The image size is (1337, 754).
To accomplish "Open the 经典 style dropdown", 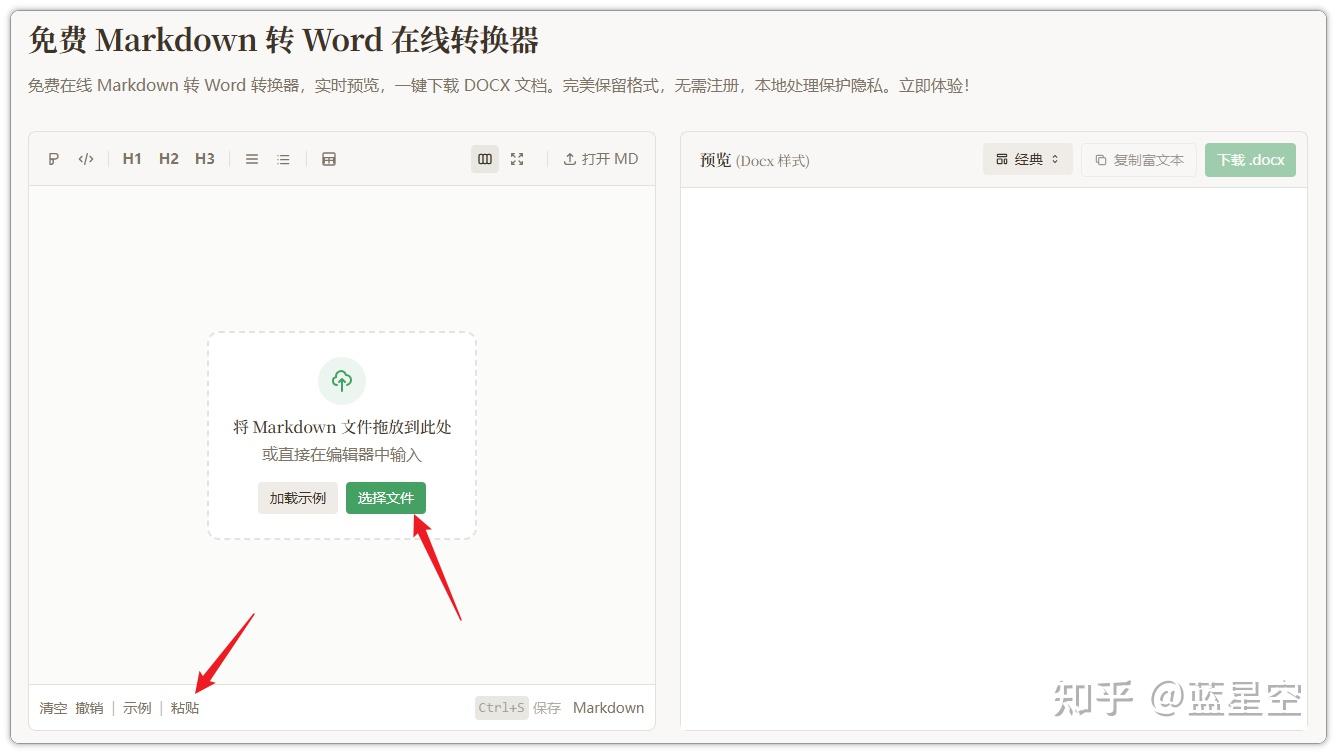I will (x=1028, y=159).
